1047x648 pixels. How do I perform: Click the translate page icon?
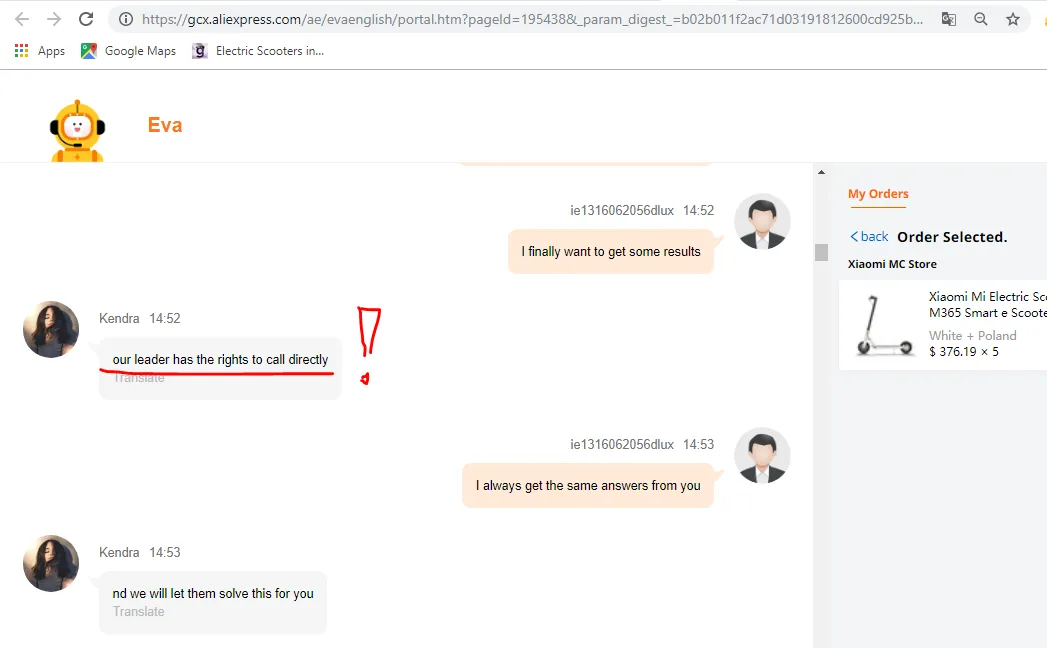coord(948,19)
